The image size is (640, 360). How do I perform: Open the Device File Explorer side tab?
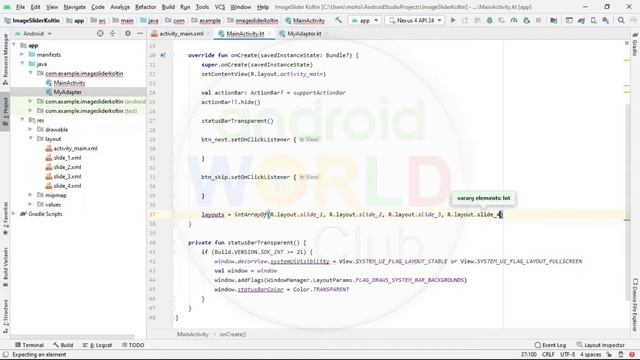635,305
